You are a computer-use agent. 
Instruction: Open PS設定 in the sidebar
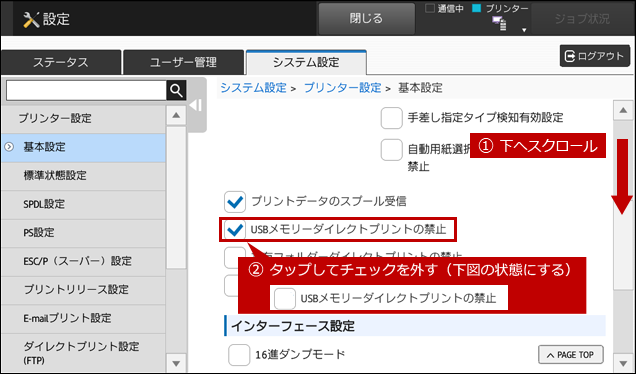click(83, 233)
